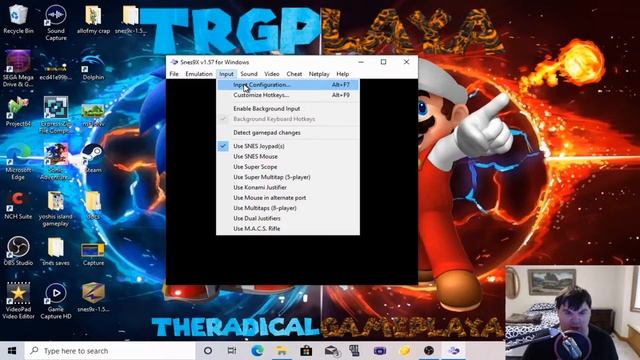This screenshot has height=360, width=640.
Task: Click the 'Type here to search' box
Action: click(110, 351)
